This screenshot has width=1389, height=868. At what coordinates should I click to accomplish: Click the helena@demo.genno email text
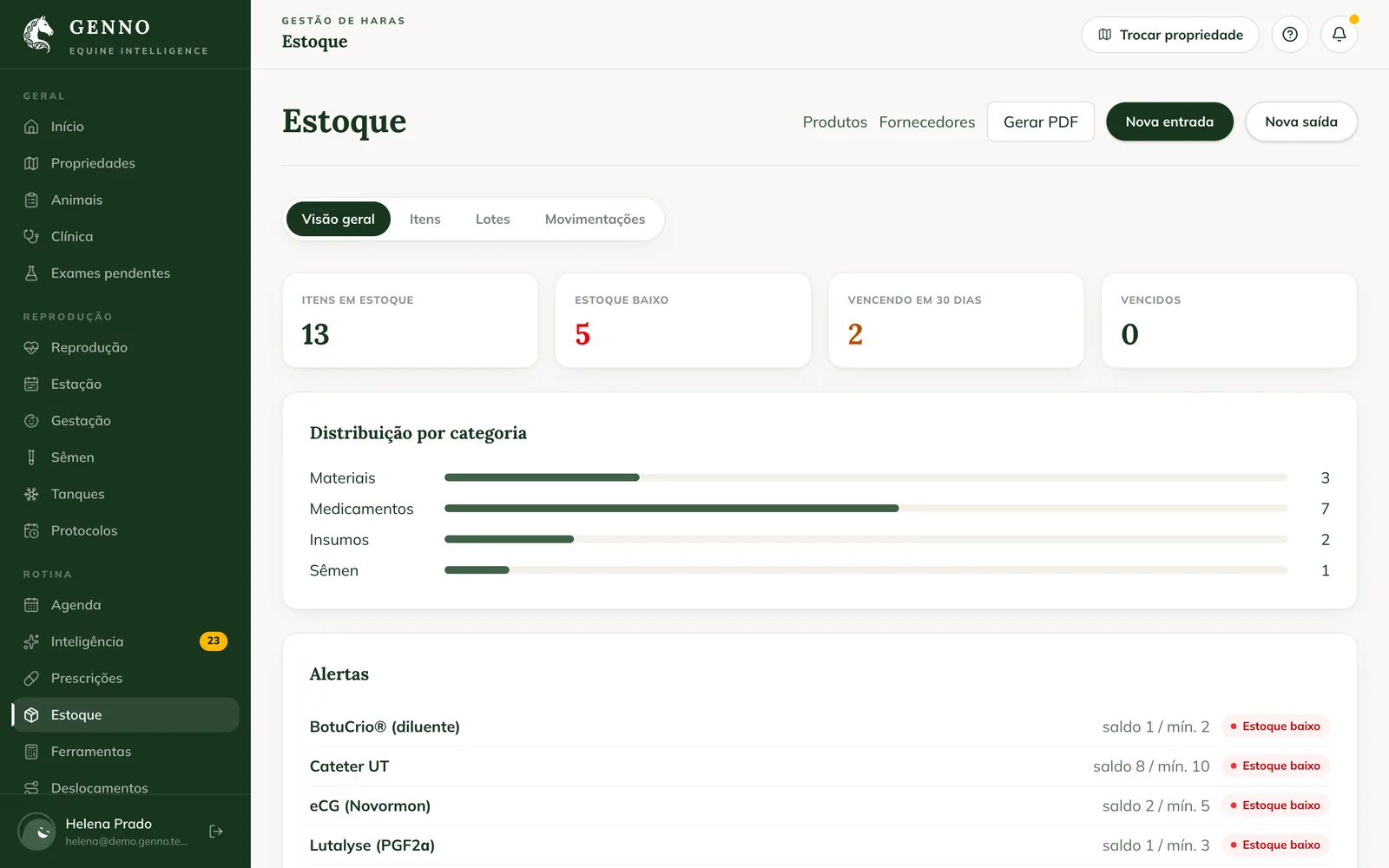(x=127, y=841)
